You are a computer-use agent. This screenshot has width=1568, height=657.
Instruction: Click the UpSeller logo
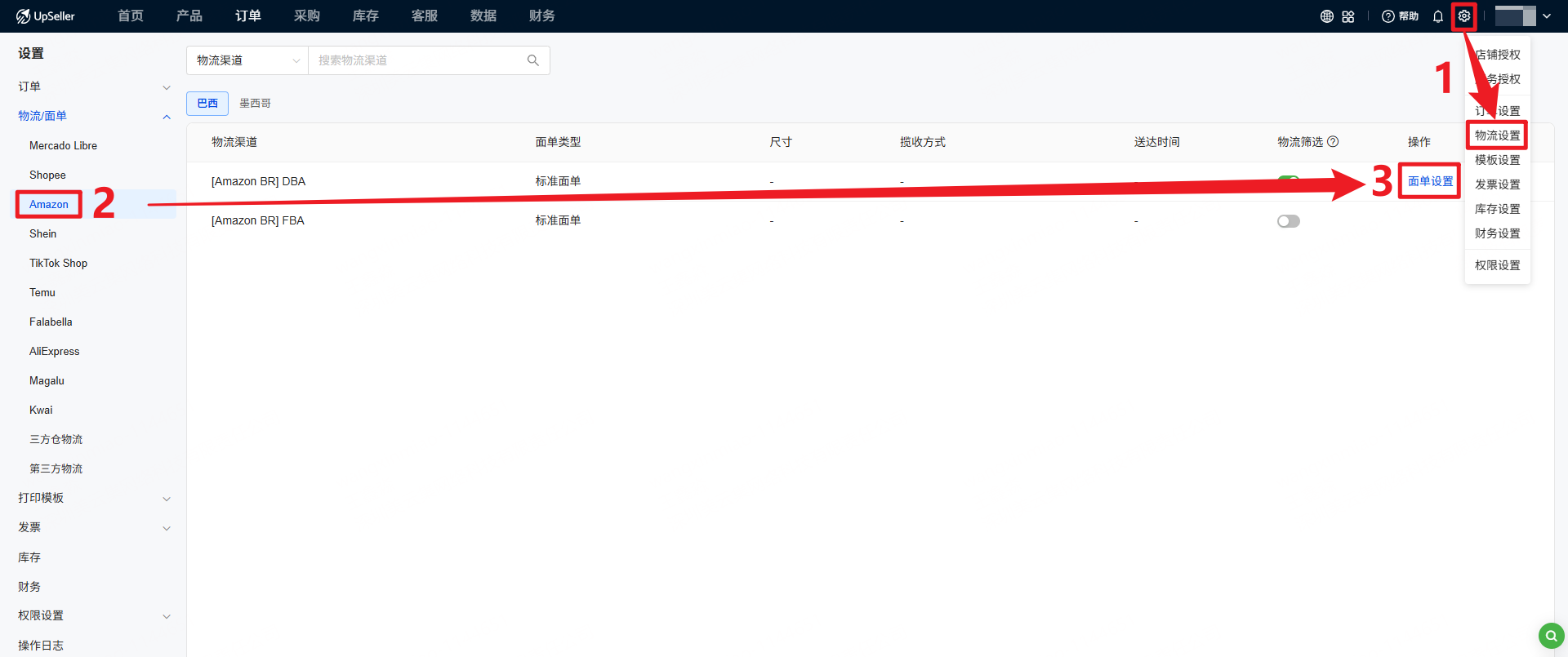(46, 16)
